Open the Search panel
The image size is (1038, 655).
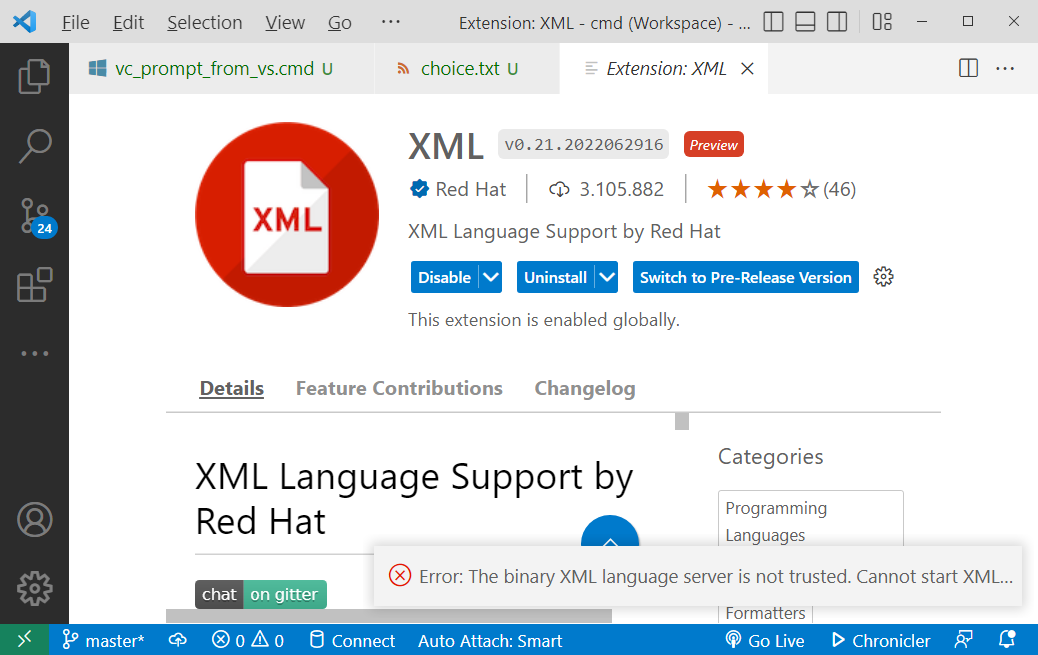[35, 147]
